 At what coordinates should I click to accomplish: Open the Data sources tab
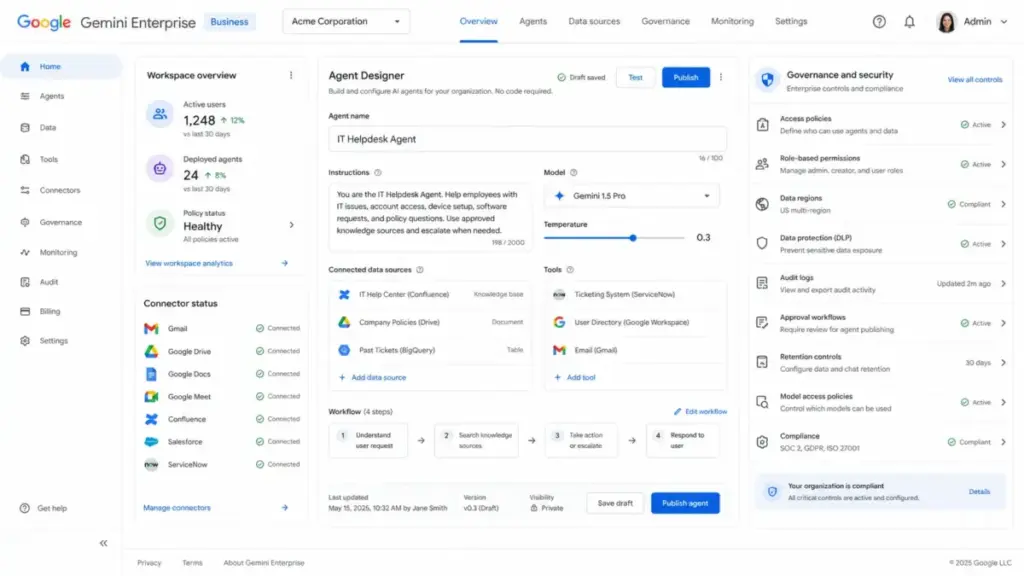pyautogui.click(x=594, y=22)
